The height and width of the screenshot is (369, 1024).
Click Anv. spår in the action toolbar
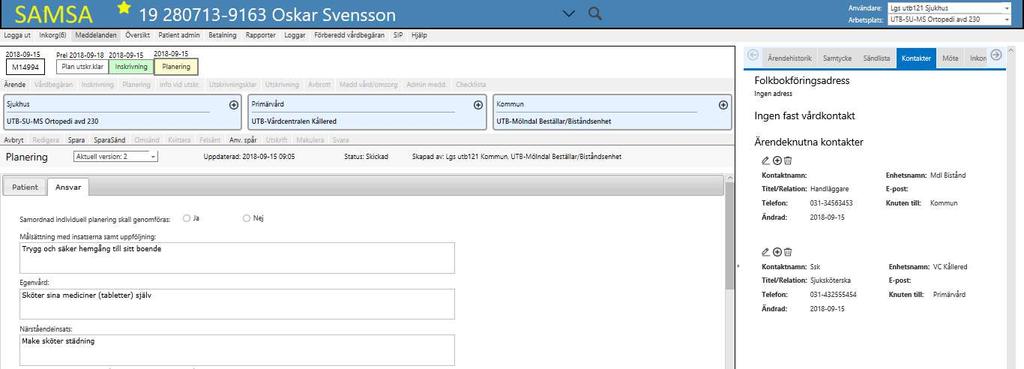[243, 140]
